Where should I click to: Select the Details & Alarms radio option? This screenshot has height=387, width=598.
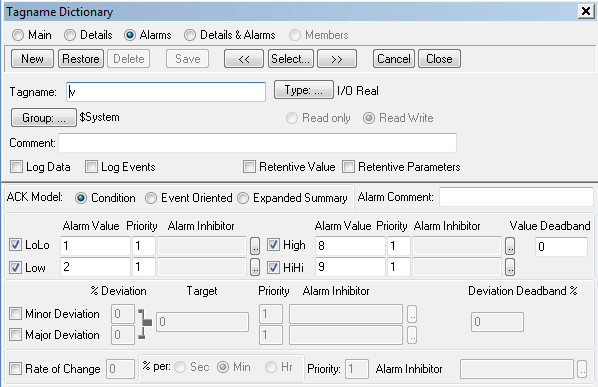point(190,35)
